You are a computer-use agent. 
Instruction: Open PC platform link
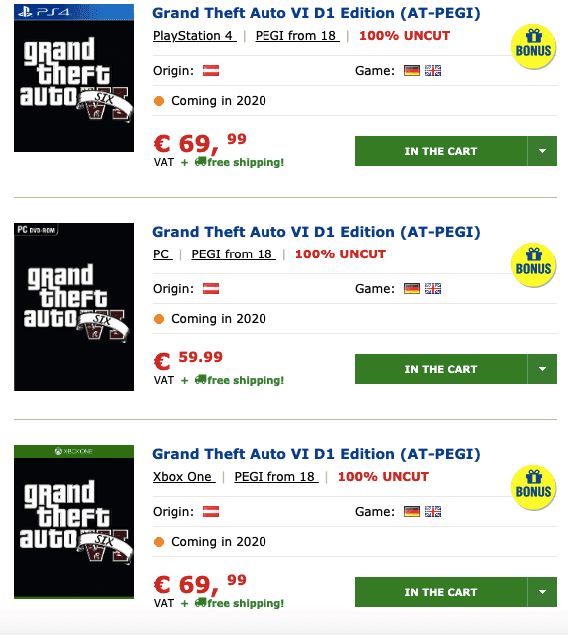162,254
